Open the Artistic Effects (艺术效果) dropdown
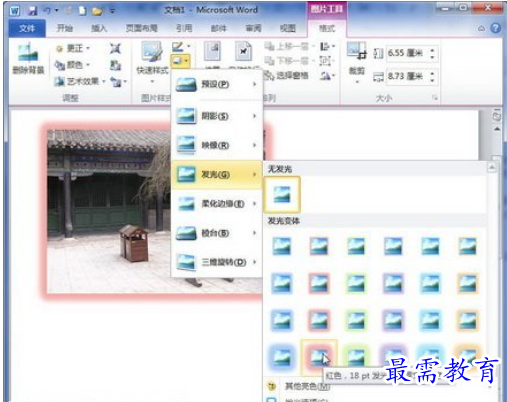The width and height of the screenshot is (507, 402). point(80,81)
